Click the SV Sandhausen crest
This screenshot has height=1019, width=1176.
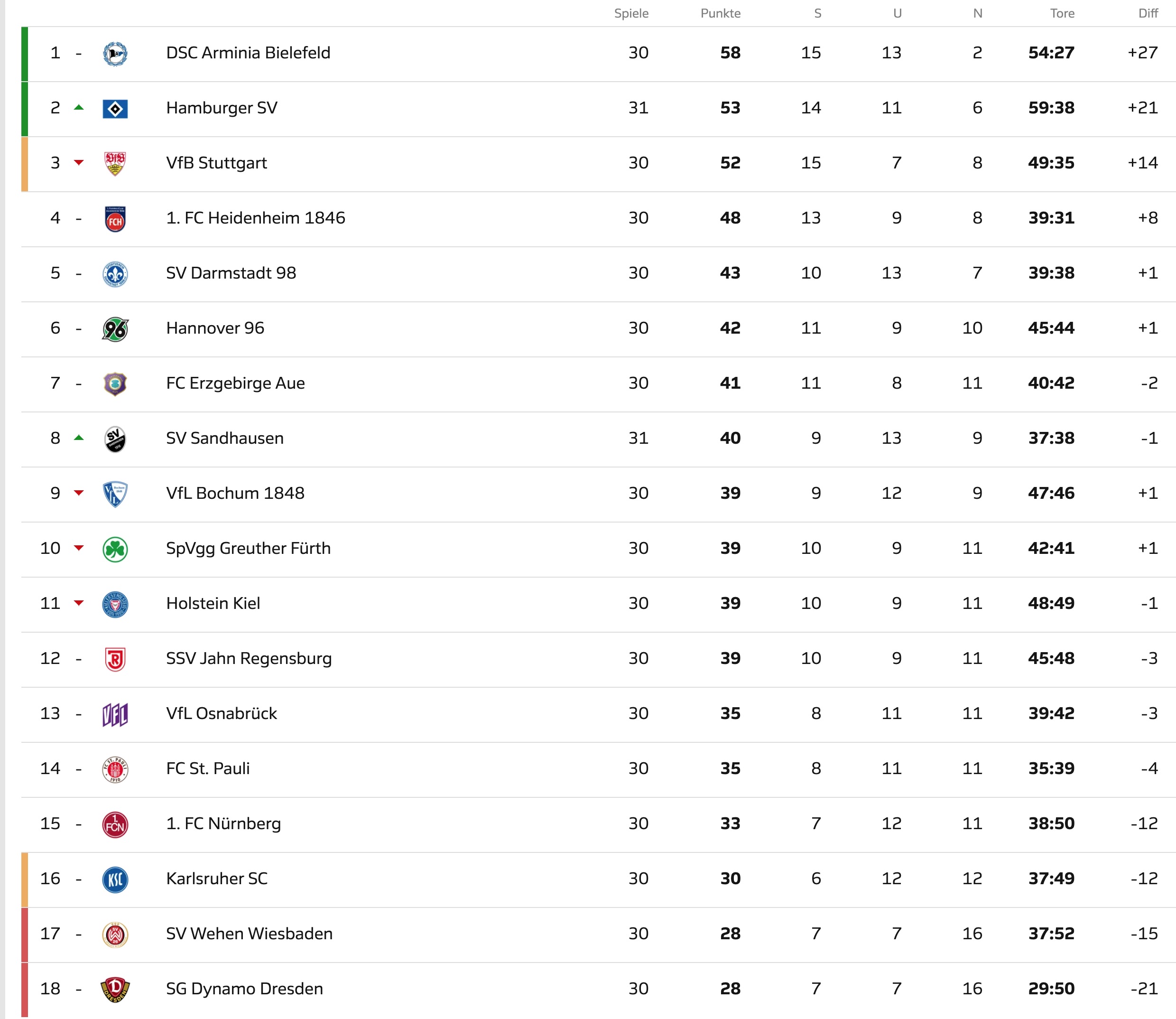[115, 439]
